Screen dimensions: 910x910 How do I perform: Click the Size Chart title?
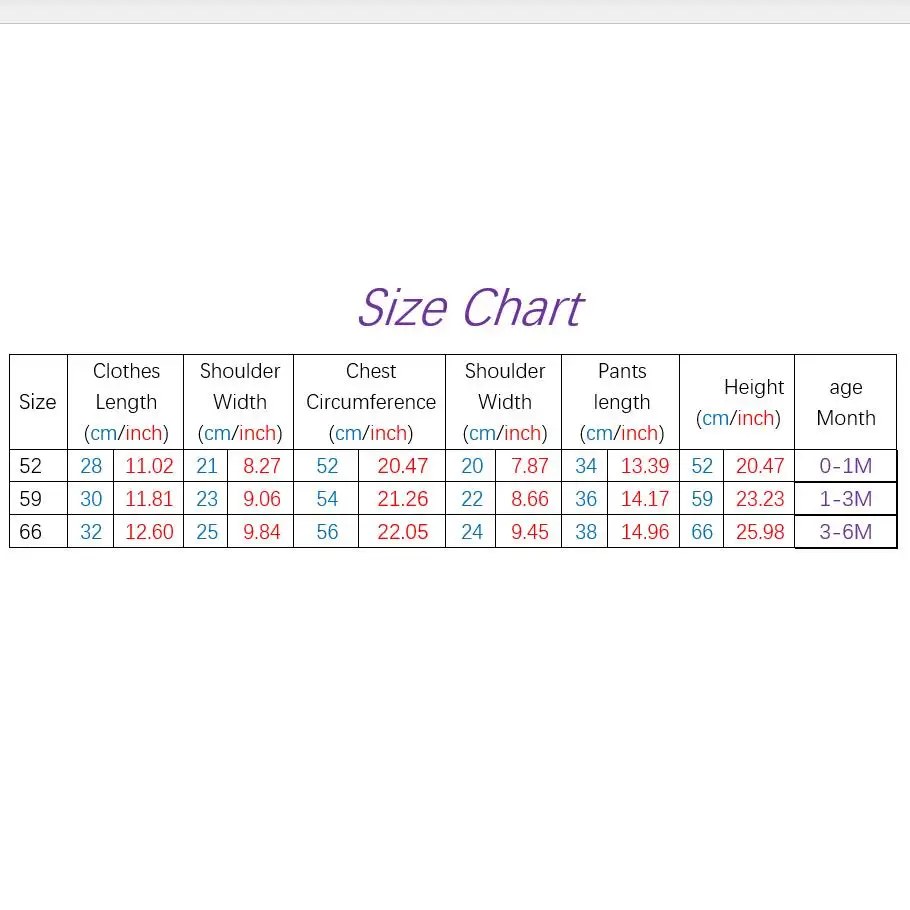point(470,308)
